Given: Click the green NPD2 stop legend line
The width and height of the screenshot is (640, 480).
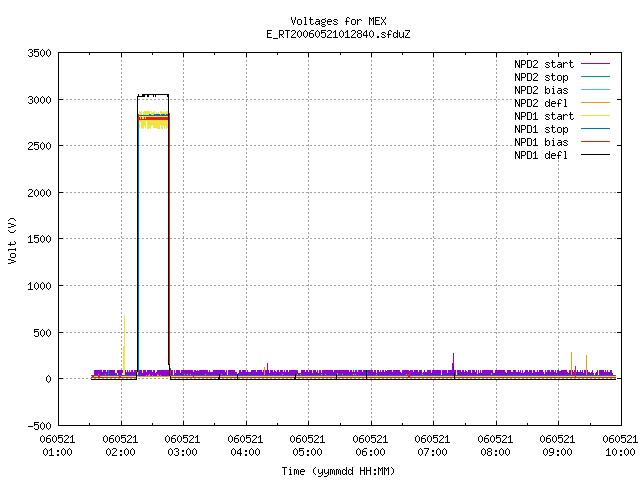Looking at the screenshot, I should [x=596, y=76].
